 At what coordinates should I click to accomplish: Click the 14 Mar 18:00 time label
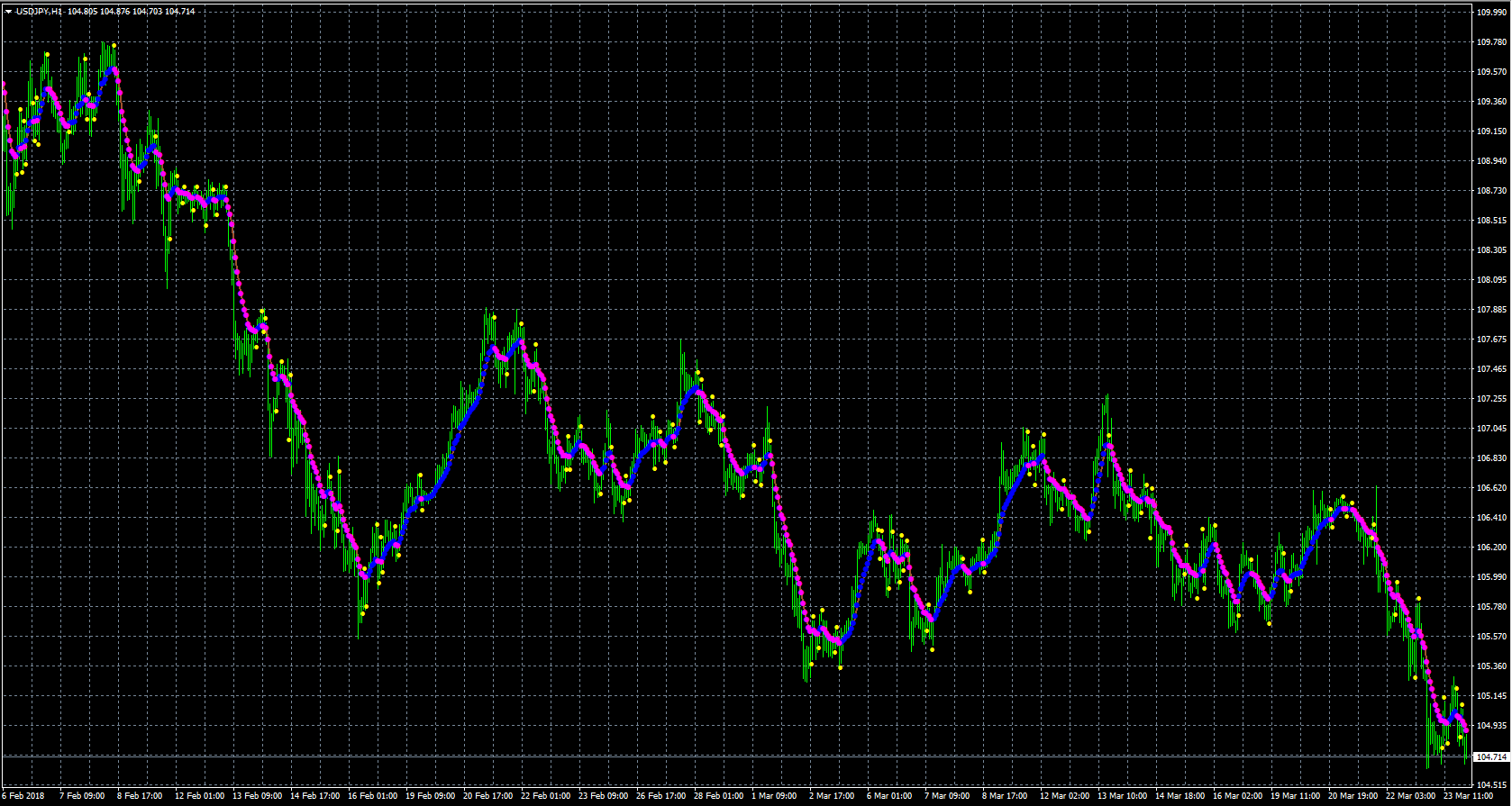point(1178,796)
